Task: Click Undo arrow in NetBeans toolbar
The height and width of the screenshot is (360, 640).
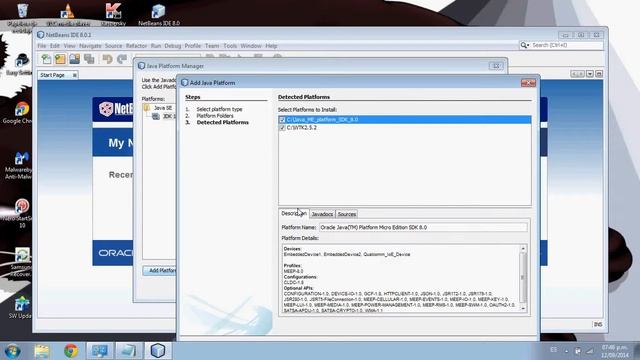Action: tap(107, 59)
